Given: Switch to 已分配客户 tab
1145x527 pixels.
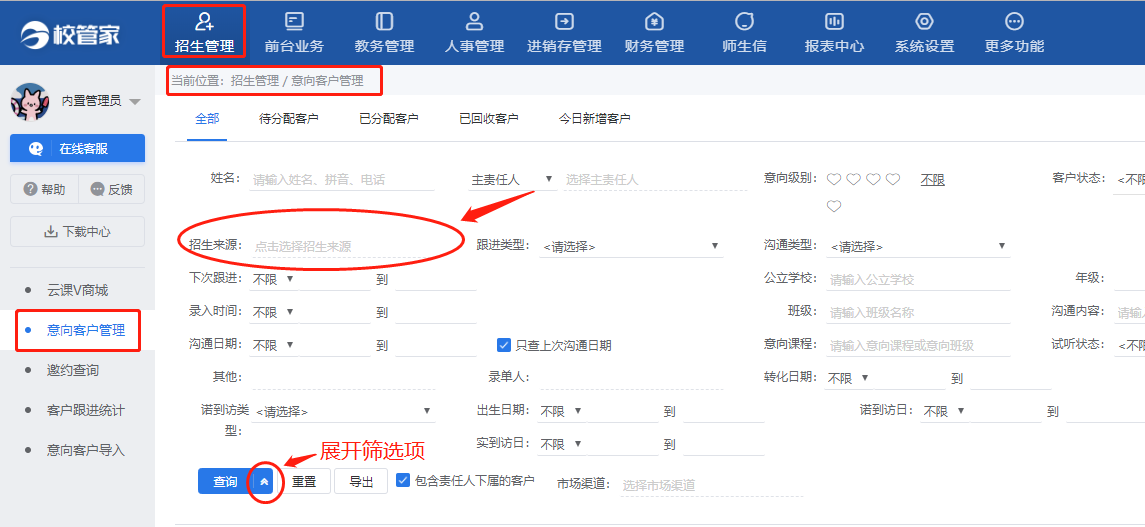Looking at the screenshot, I should (x=388, y=118).
